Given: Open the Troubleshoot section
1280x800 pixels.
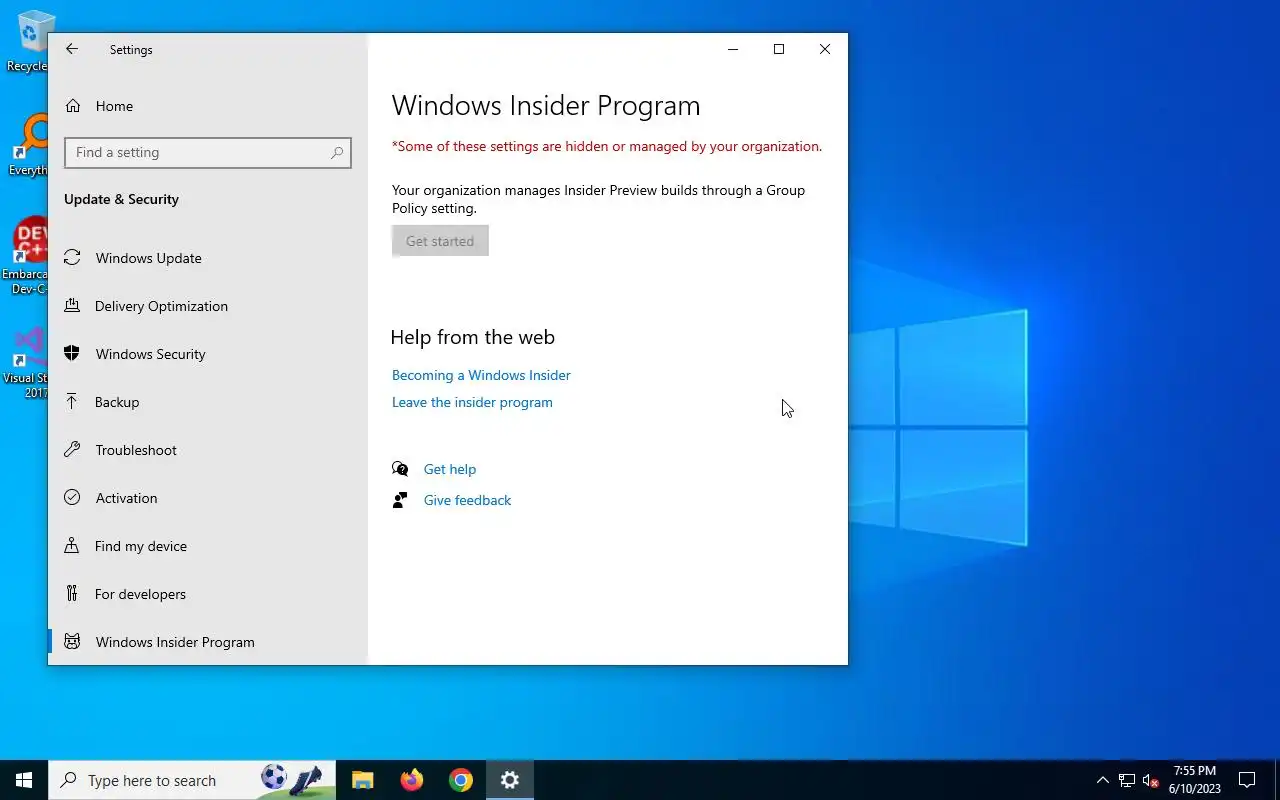Looking at the screenshot, I should tap(208, 450).
